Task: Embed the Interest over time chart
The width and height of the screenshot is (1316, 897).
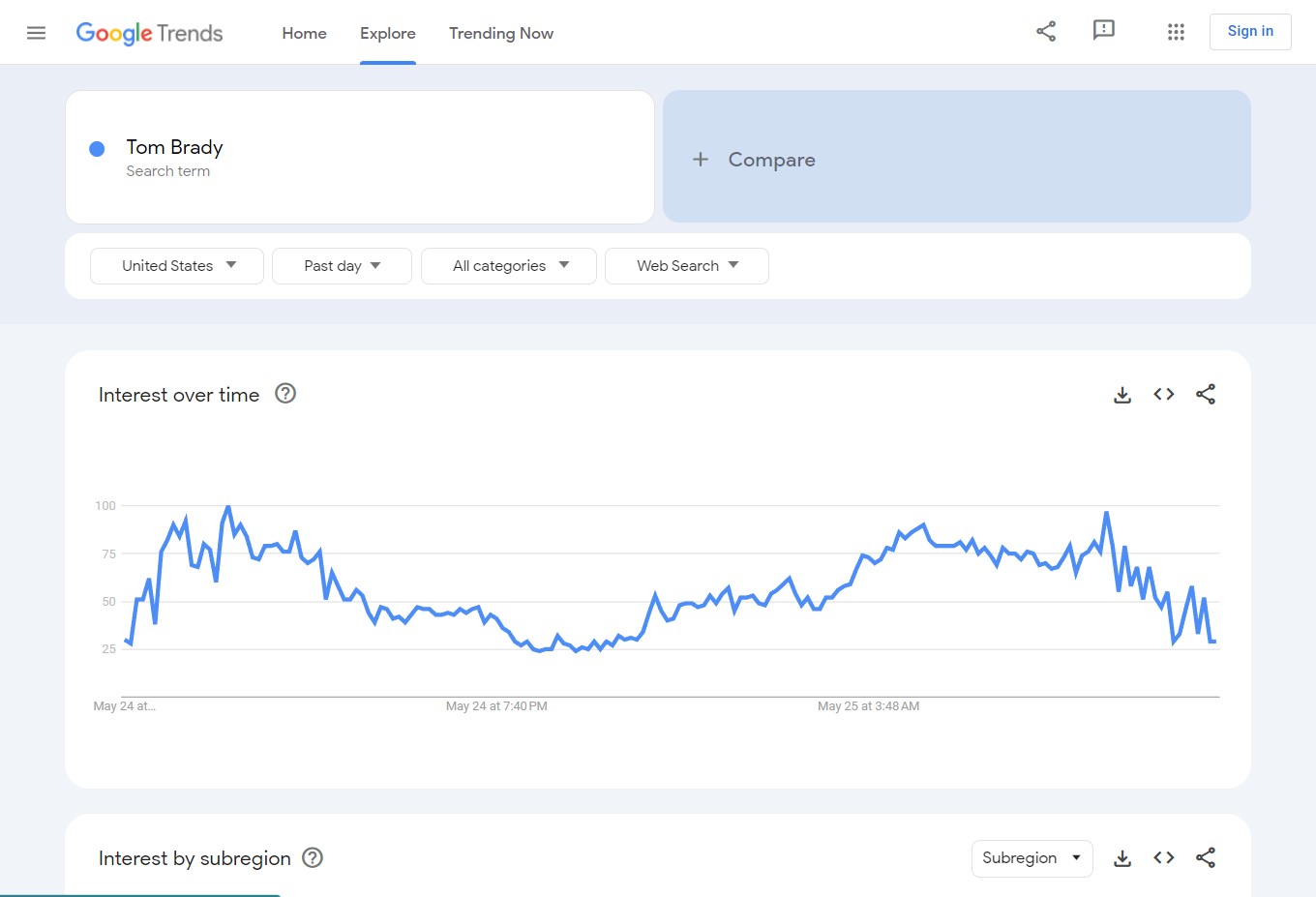Action: pyautogui.click(x=1164, y=394)
